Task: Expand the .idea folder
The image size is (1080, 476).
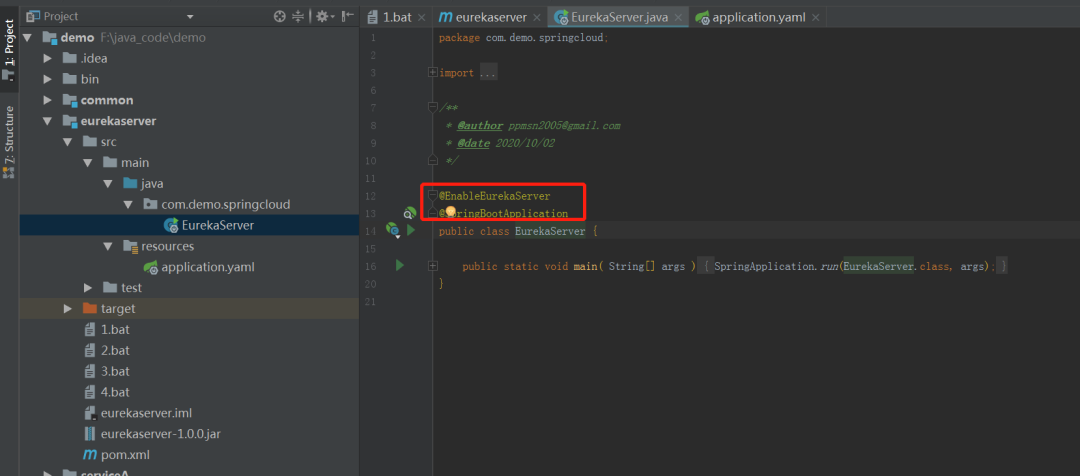Action: point(48,59)
